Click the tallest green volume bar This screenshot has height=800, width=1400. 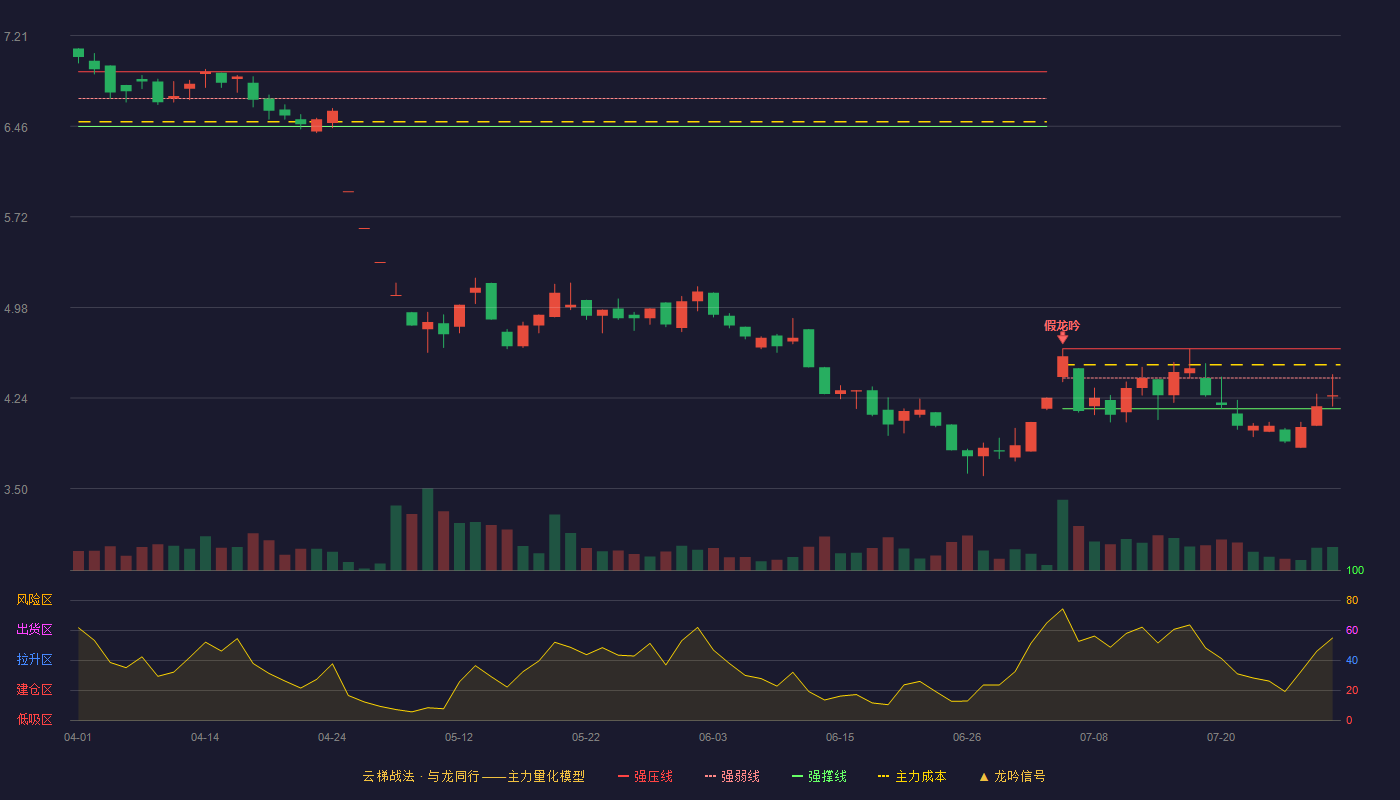point(428,529)
